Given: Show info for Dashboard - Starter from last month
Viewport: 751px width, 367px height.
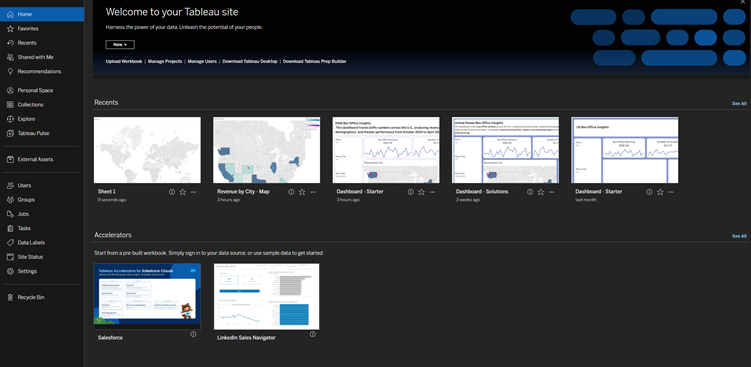Looking at the screenshot, I should point(649,192).
